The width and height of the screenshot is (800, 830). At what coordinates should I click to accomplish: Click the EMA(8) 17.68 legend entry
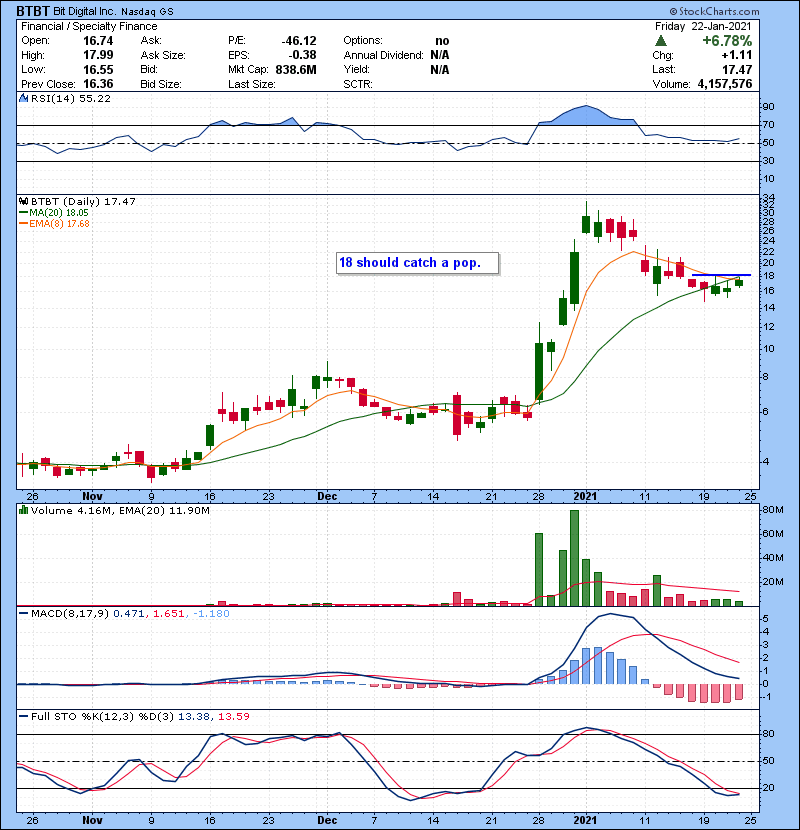click(55, 223)
